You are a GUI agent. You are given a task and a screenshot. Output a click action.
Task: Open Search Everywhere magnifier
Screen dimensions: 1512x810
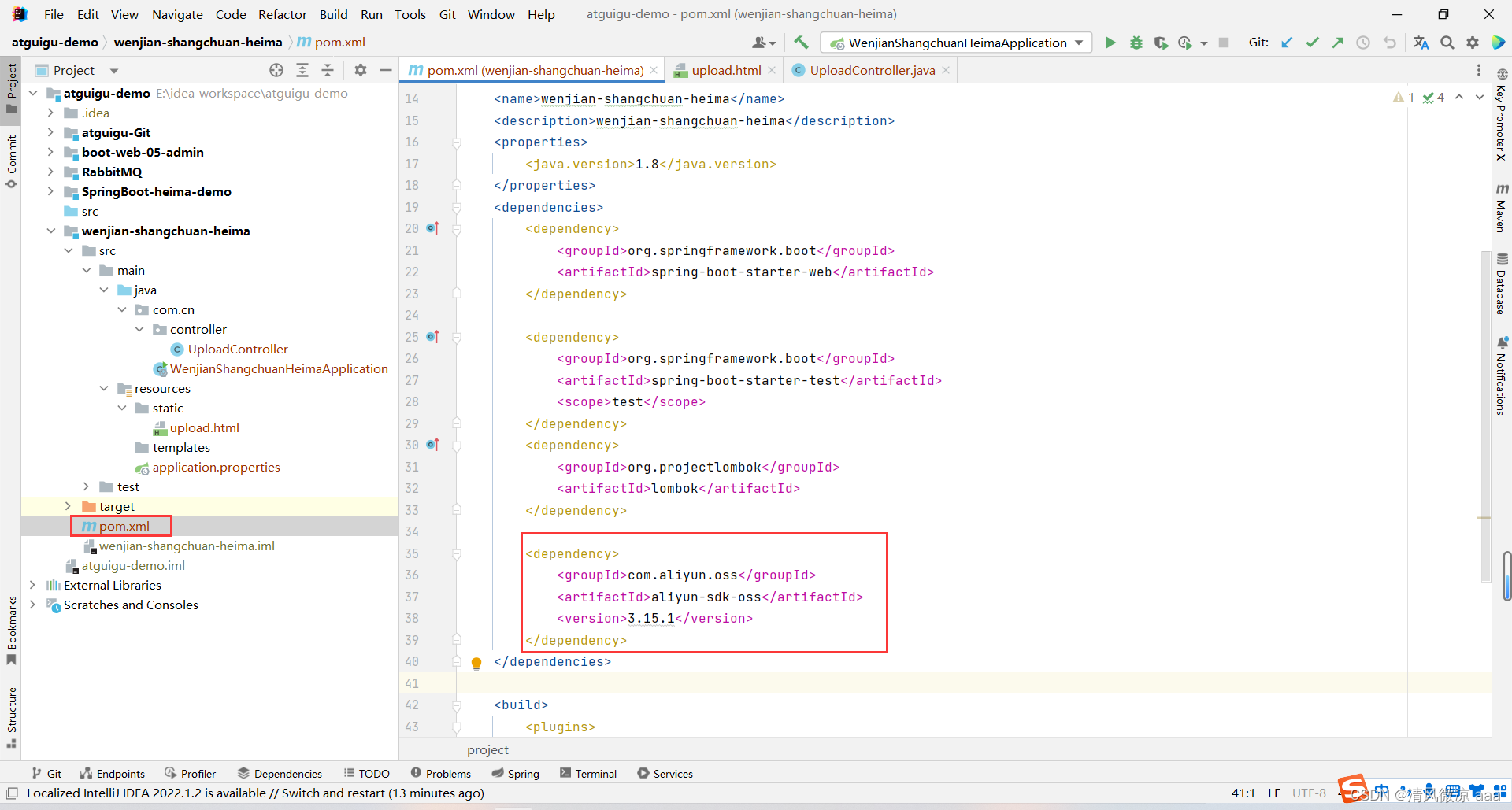coord(1447,43)
